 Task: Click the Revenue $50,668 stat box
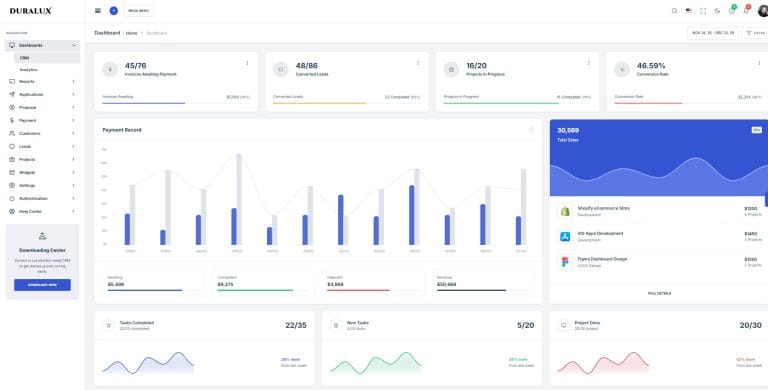point(483,283)
